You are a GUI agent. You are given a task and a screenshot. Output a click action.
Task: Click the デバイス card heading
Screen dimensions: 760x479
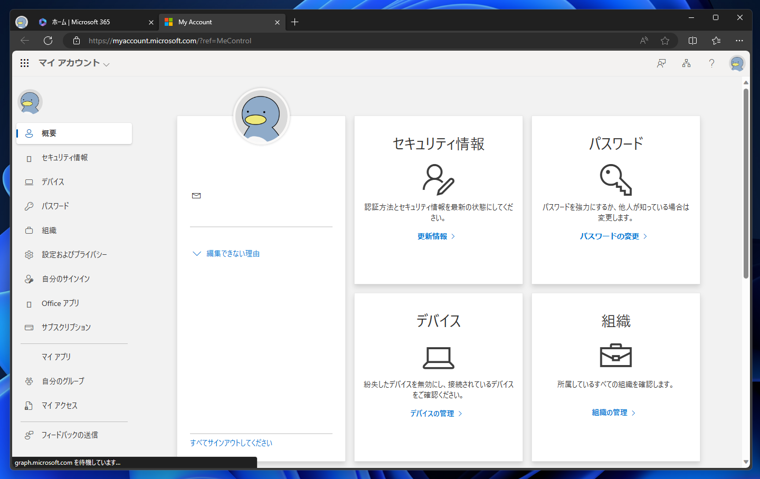click(x=438, y=321)
